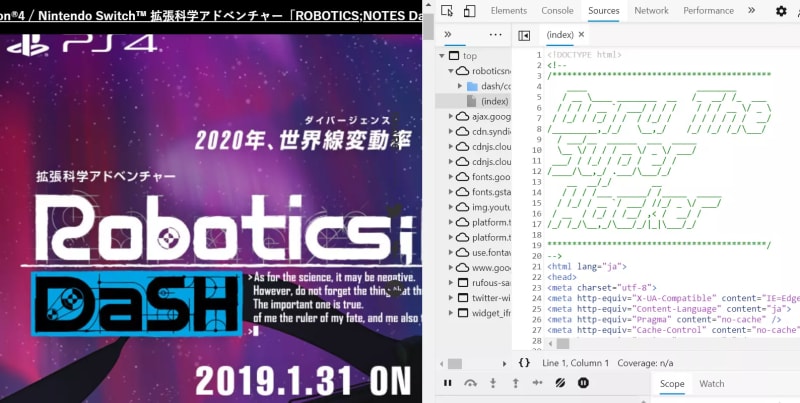The width and height of the screenshot is (800, 403).
Task: Select the (index) editor tab
Action: [560, 35]
